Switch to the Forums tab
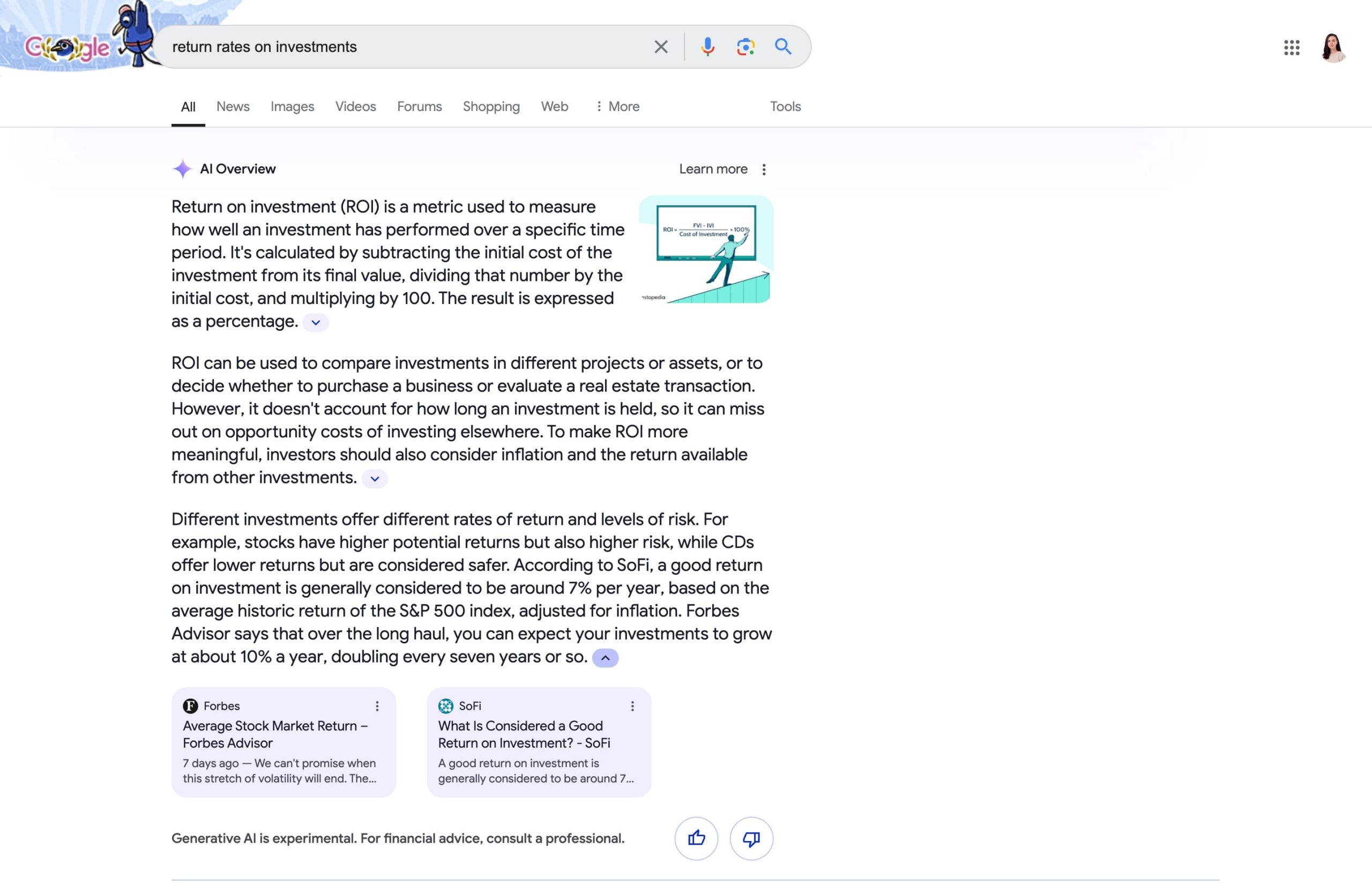 click(419, 107)
